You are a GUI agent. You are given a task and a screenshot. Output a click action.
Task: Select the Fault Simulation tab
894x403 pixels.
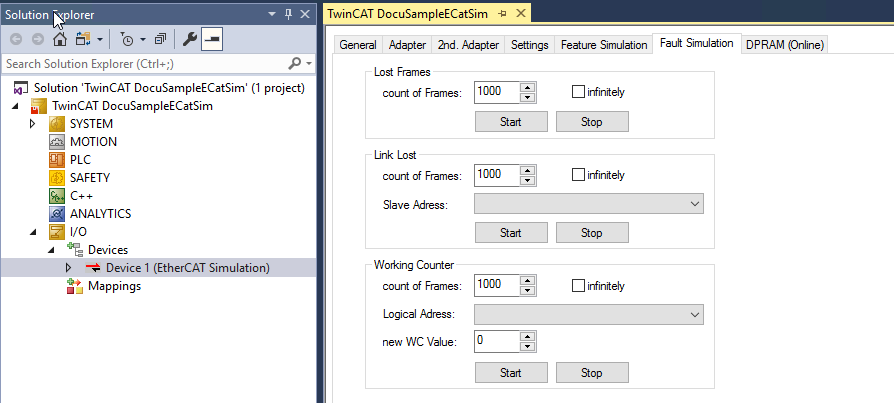pos(697,43)
